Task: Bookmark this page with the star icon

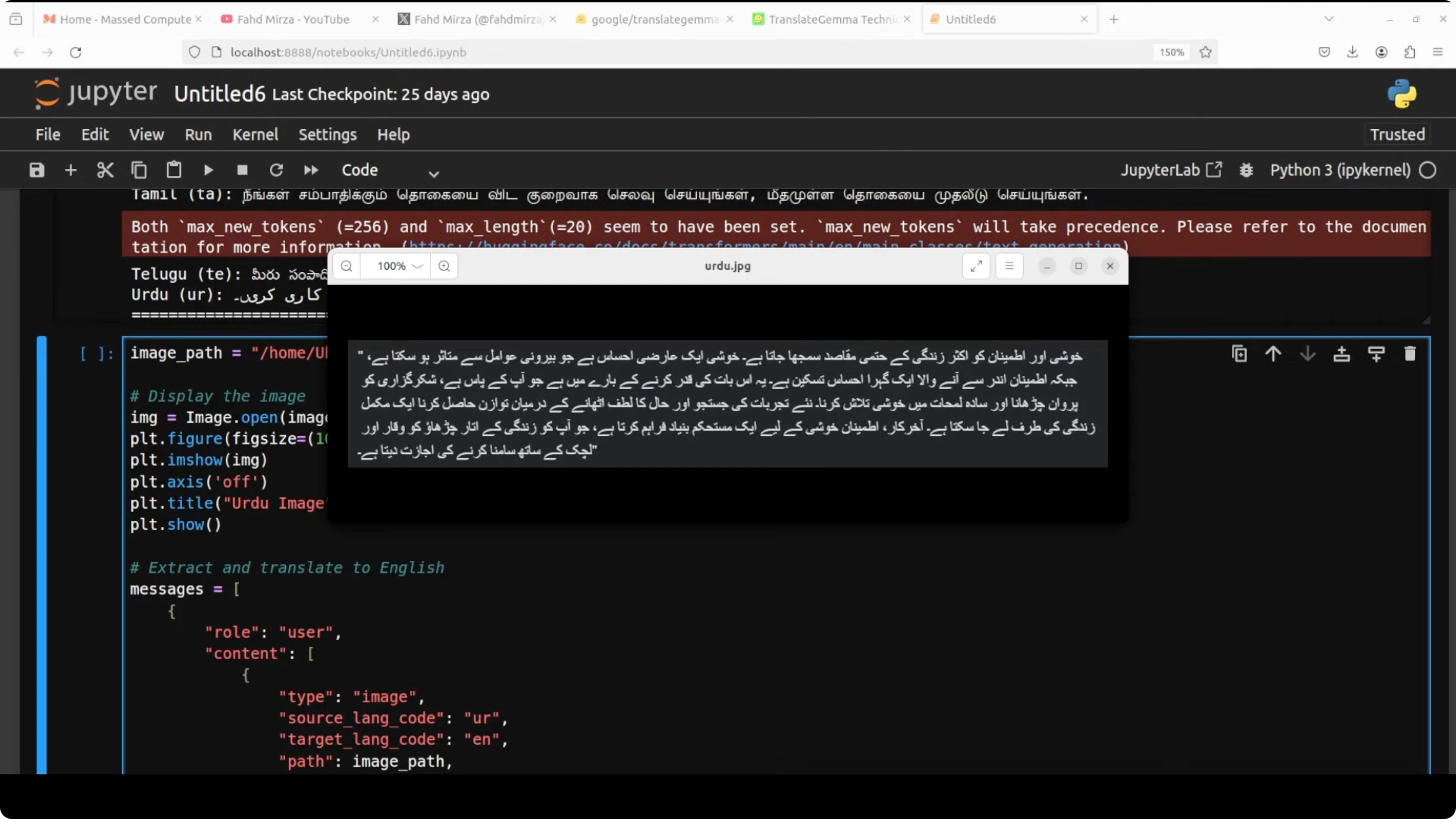Action: click(x=1205, y=52)
